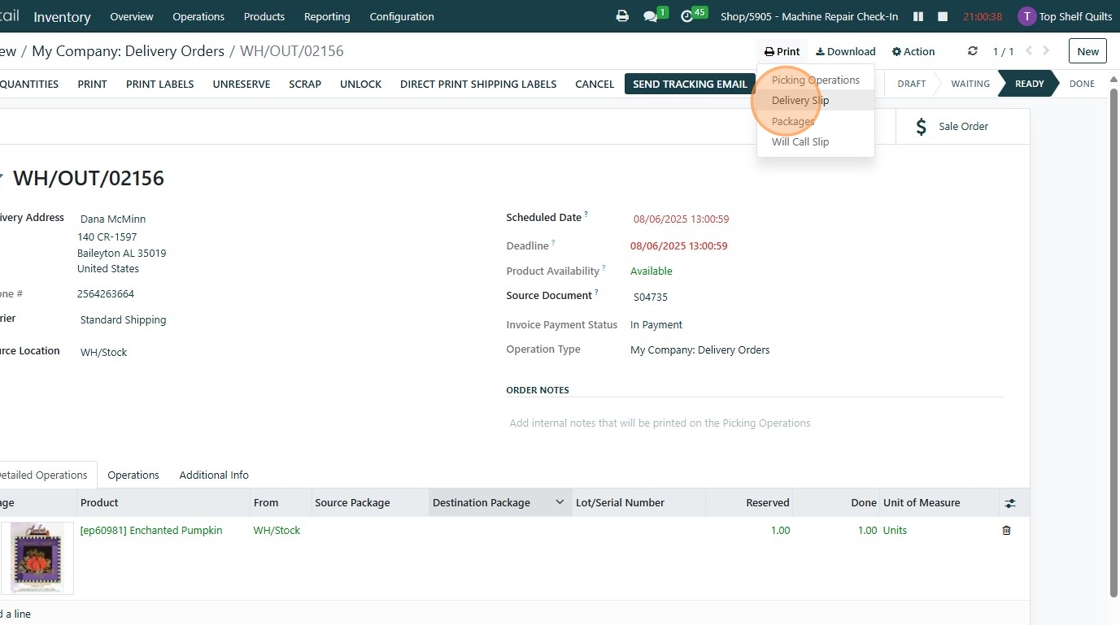
Task: Open the Download dropdown
Action: [x=846, y=51]
